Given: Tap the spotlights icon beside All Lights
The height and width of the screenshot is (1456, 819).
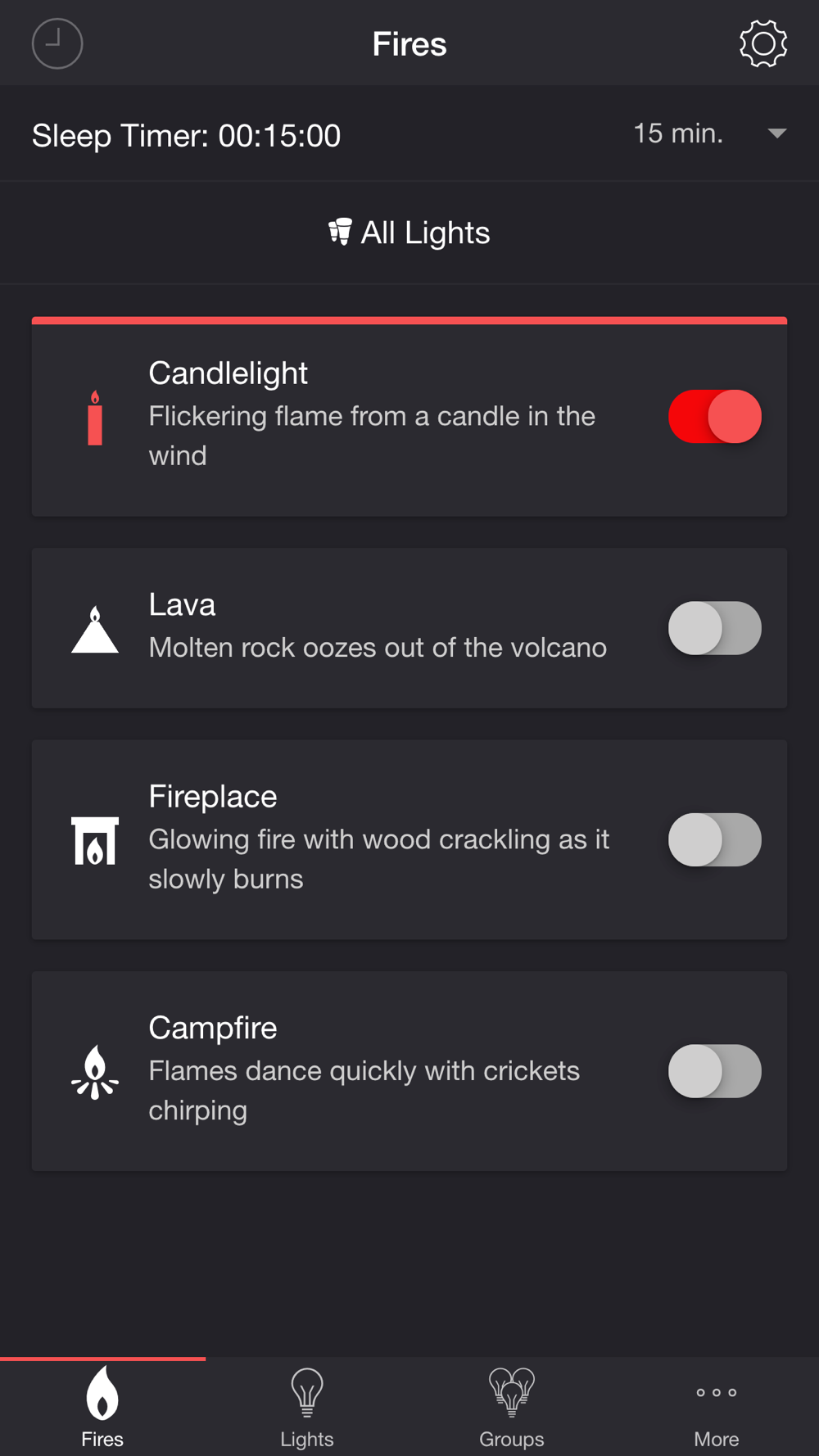Looking at the screenshot, I should coord(340,232).
